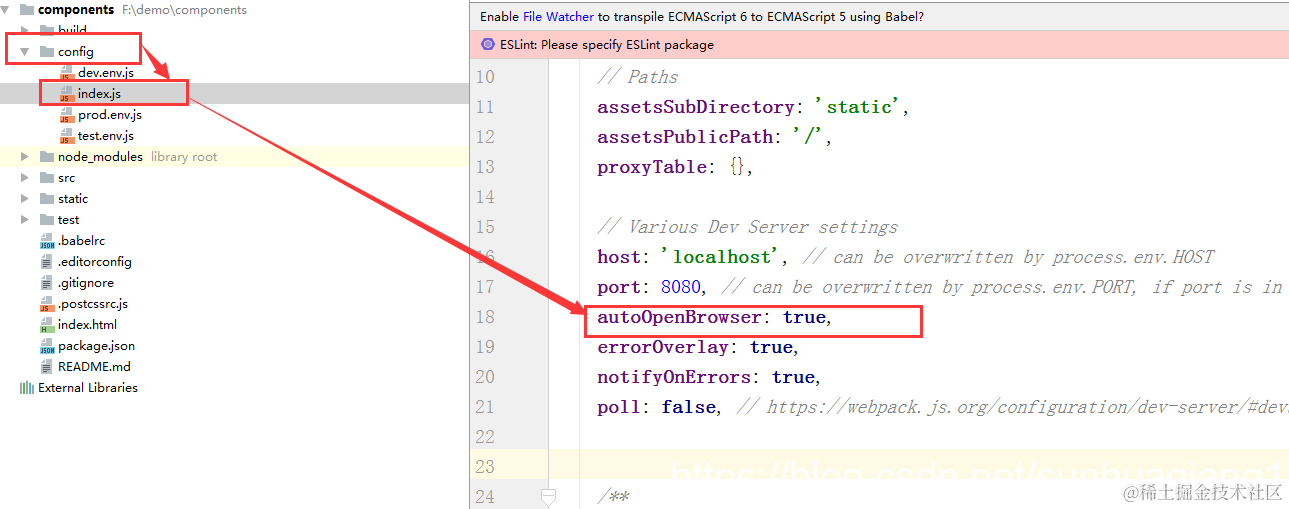
Task: Open the File Watcher link
Action: tap(558, 17)
